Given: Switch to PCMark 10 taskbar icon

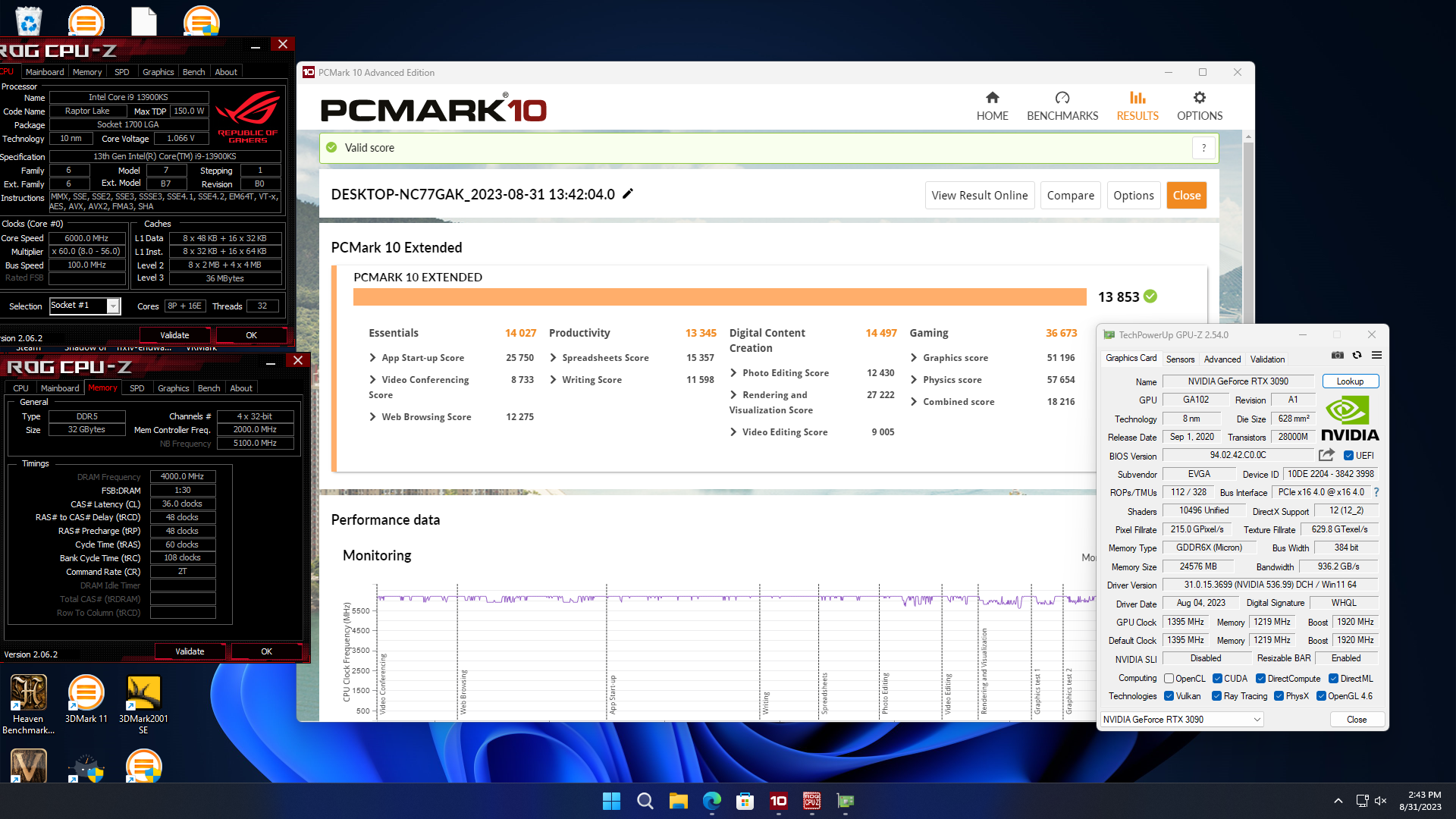Looking at the screenshot, I should [778, 801].
